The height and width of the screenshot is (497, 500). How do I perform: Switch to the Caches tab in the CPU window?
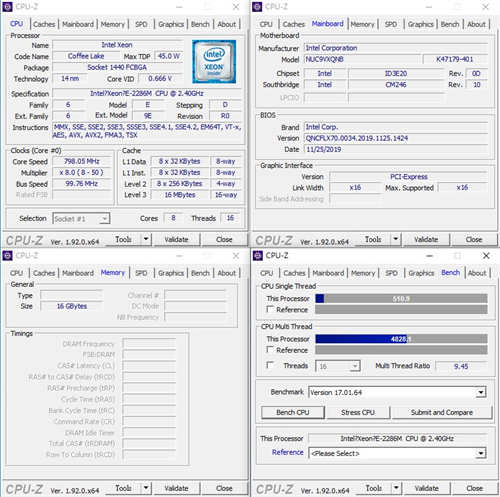(44, 24)
